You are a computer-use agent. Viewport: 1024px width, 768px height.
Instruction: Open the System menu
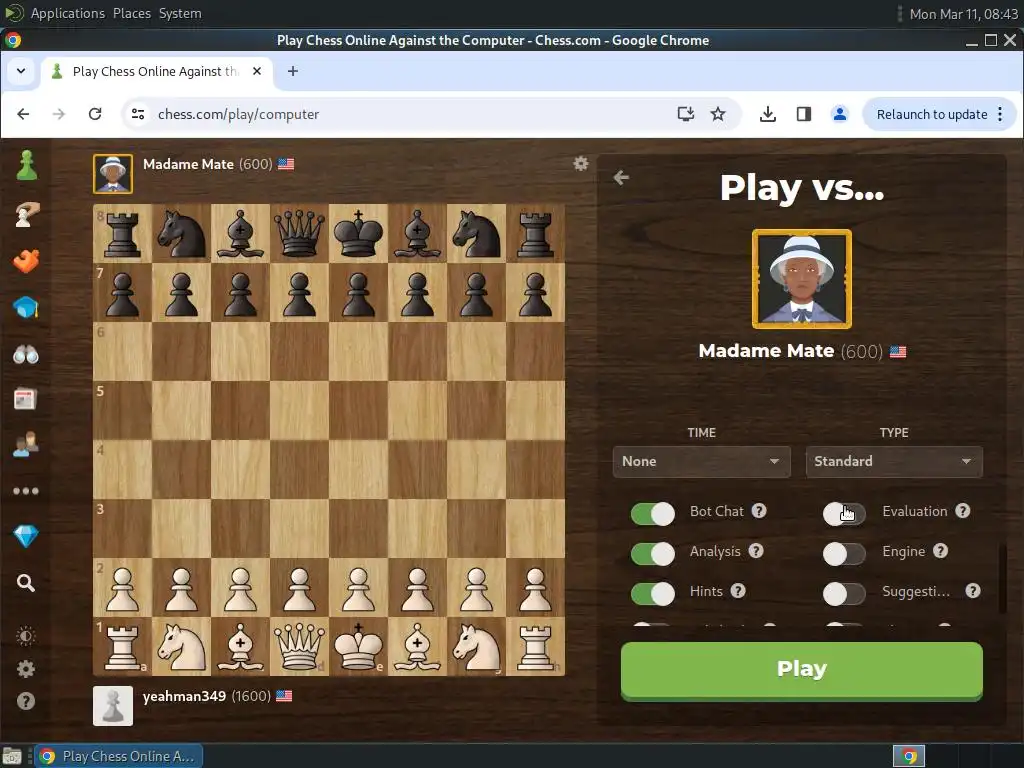180,13
